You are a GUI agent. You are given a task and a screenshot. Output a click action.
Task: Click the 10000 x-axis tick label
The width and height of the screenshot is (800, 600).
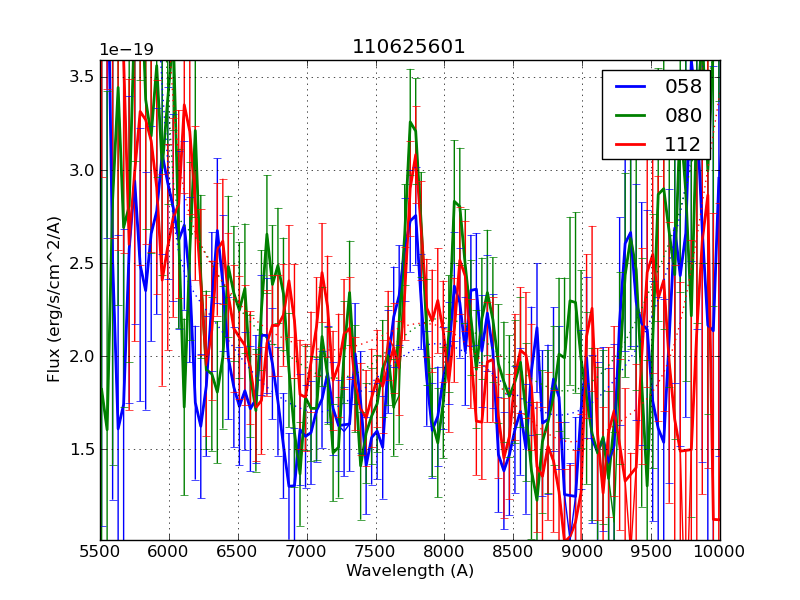(719, 552)
